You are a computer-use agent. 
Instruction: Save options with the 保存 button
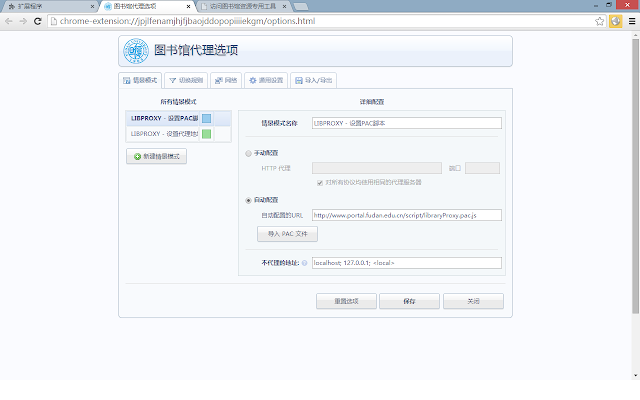(409, 301)
